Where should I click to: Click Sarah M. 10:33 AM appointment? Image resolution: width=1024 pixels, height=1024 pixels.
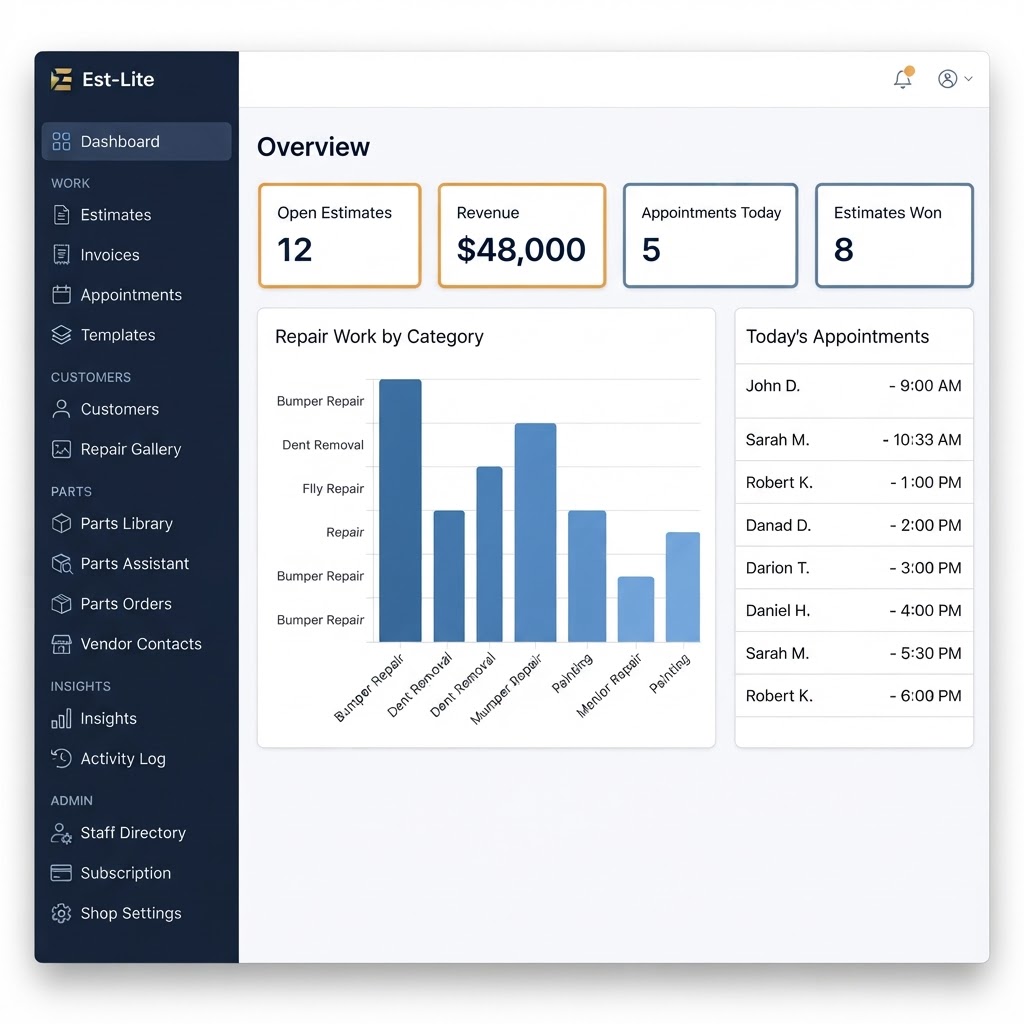[x=854, y=440]
